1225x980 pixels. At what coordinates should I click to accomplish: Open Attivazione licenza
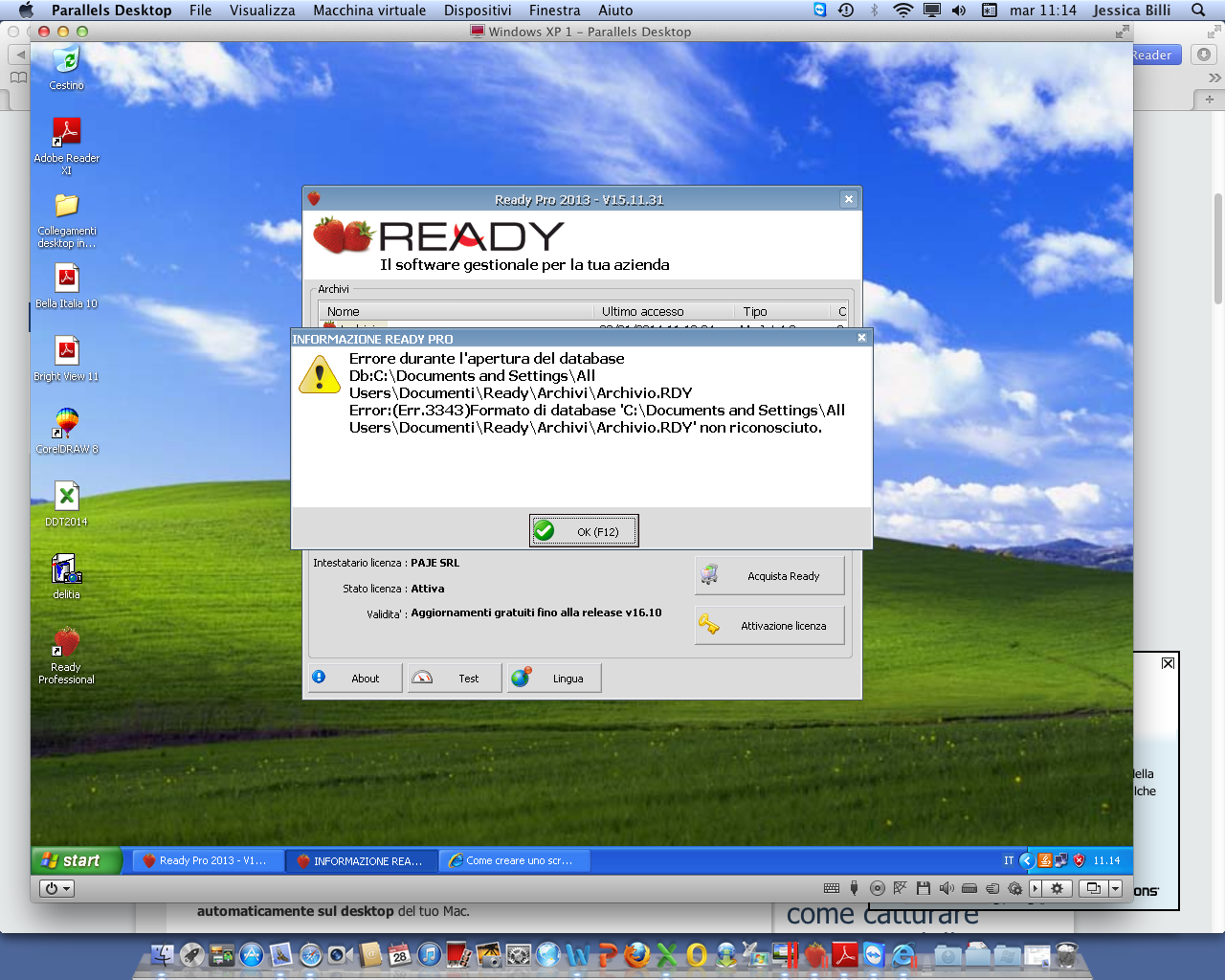click(769, 626)
